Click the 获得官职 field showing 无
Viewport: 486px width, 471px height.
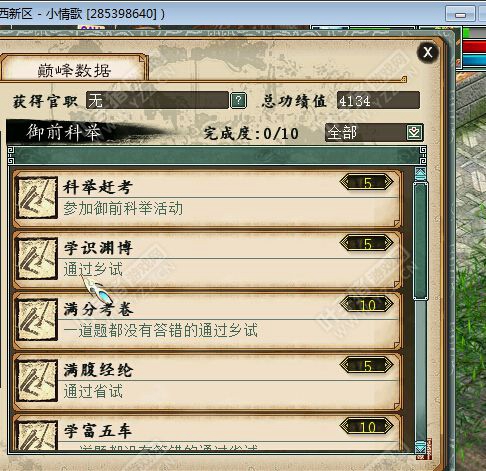click(x=157, y=100)
